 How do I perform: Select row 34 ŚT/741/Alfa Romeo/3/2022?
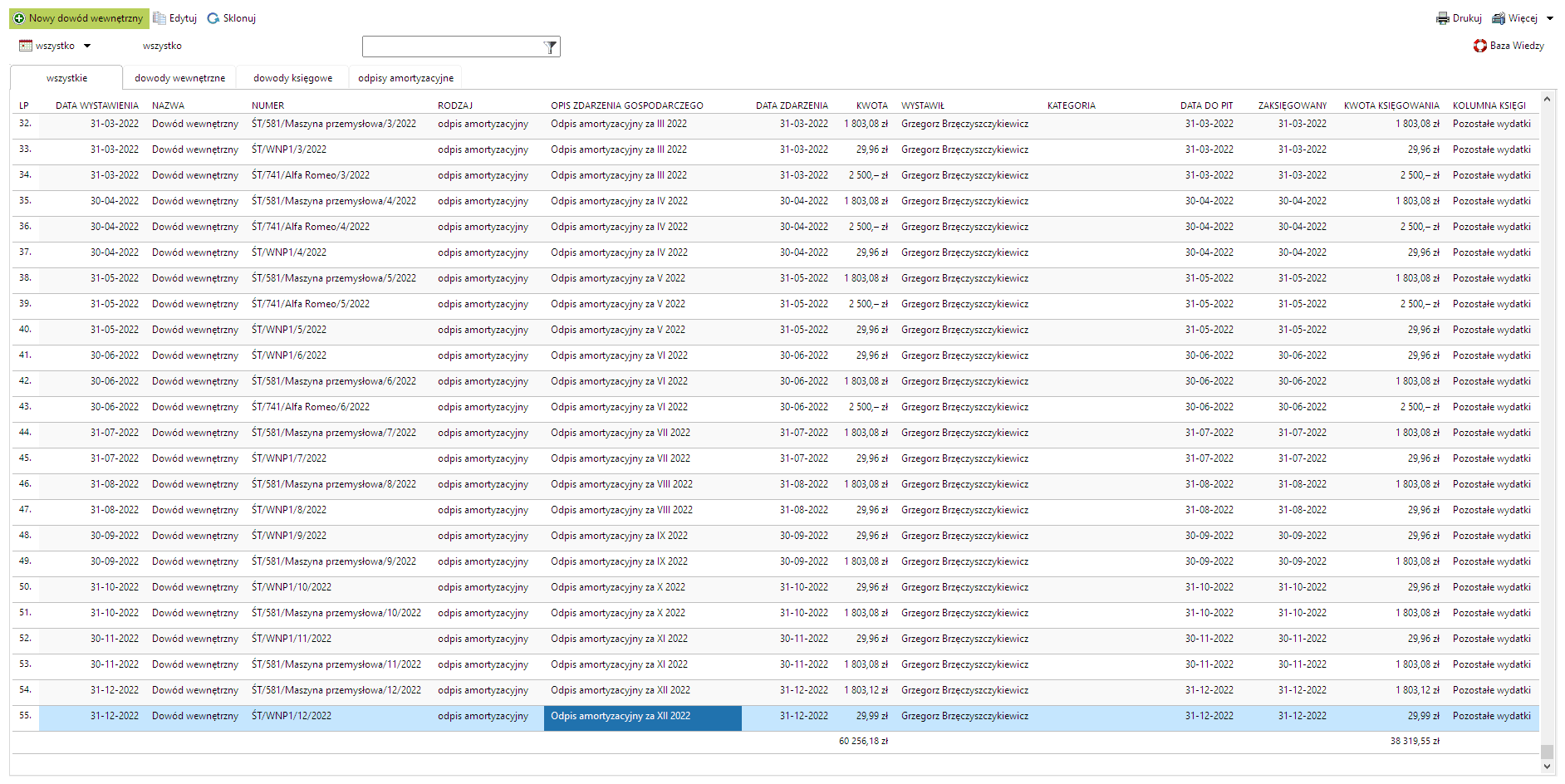pos(311,175)
